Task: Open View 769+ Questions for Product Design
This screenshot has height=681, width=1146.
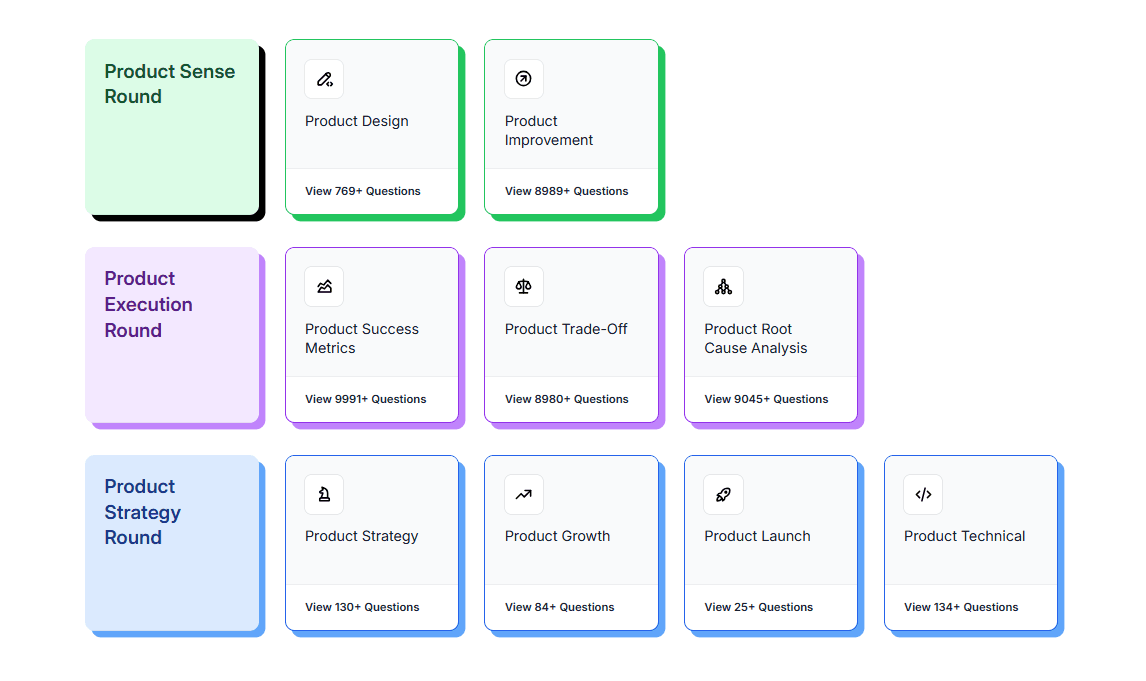Action: [363, 191]
